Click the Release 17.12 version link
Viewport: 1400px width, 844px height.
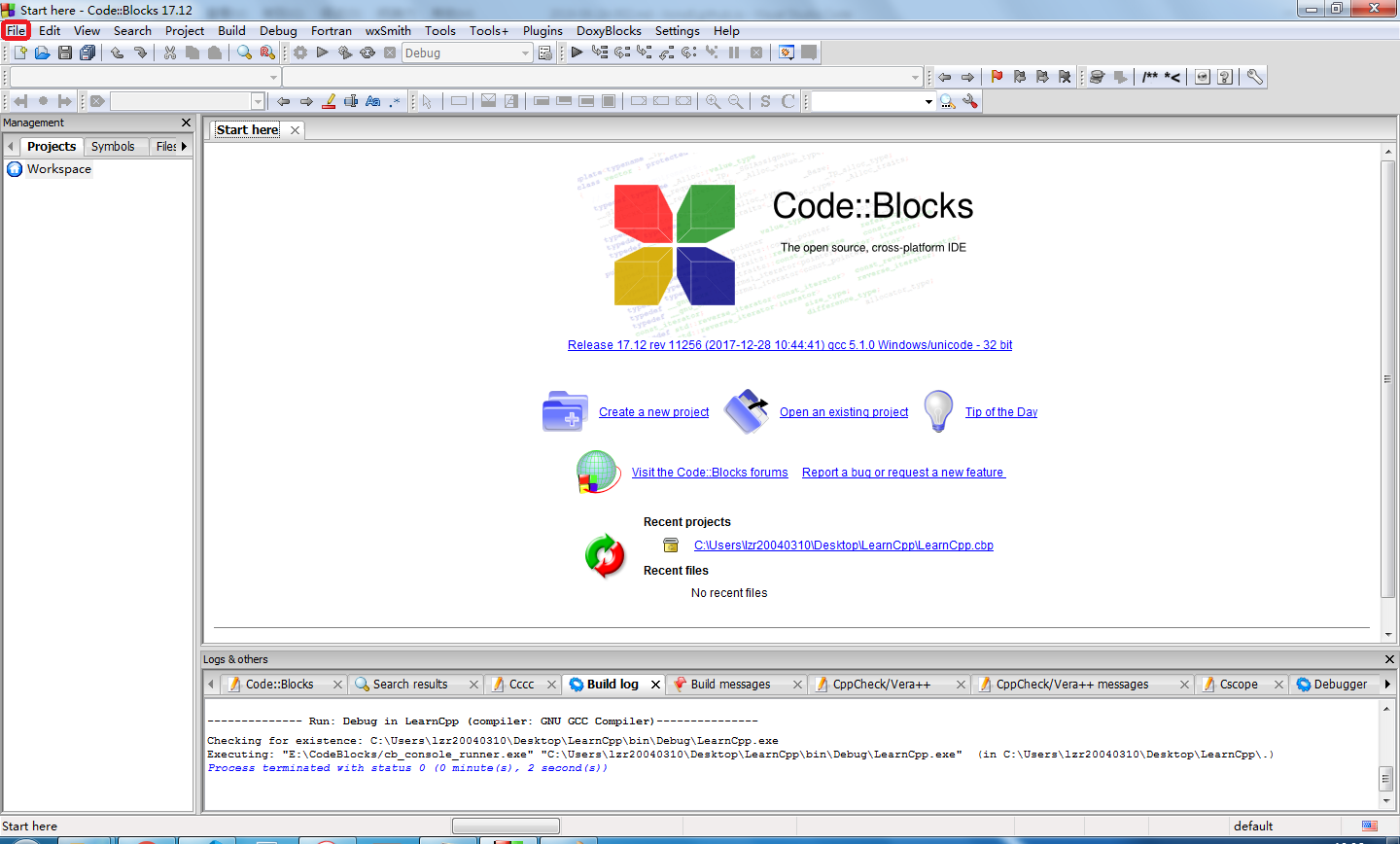(x=789, y=345)
